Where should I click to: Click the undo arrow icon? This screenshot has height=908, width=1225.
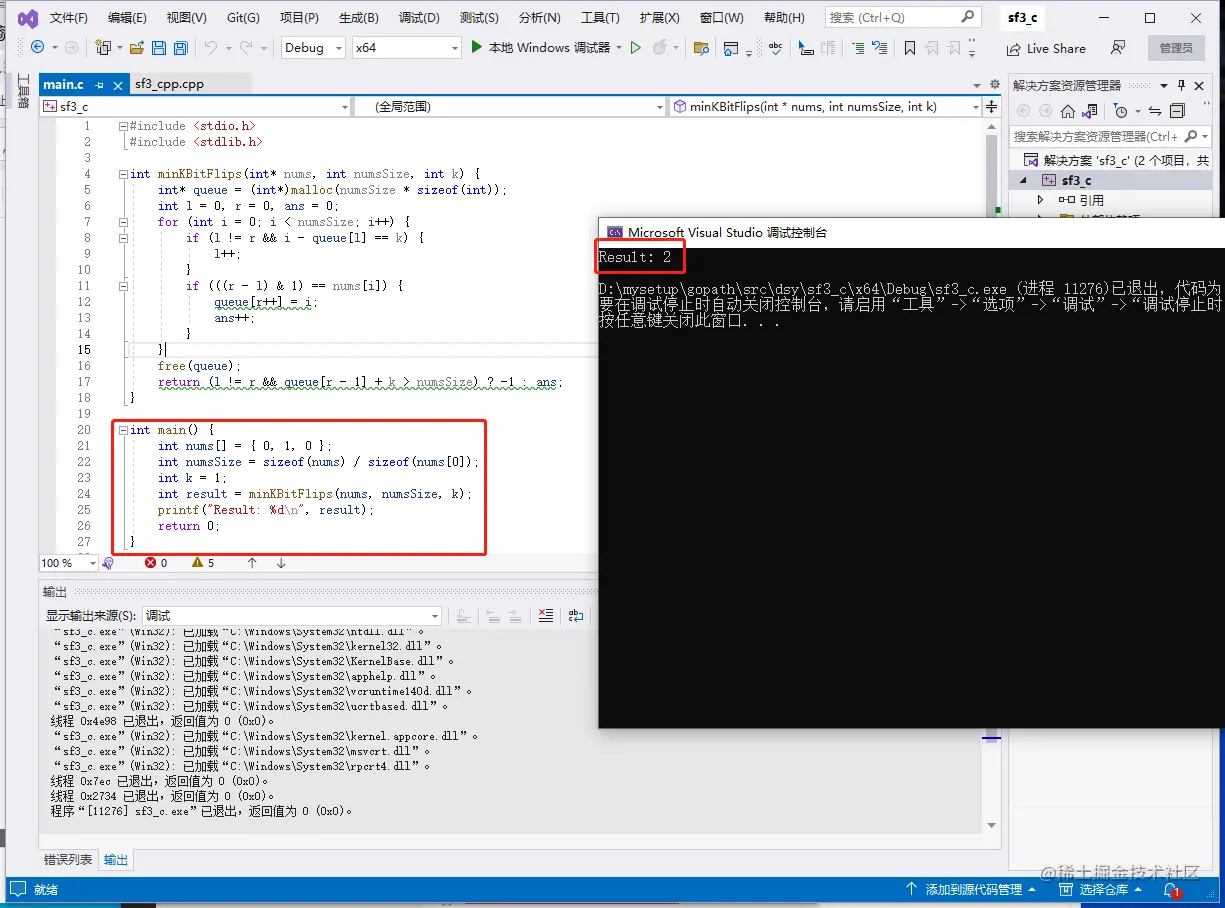[x=210, y=48]
